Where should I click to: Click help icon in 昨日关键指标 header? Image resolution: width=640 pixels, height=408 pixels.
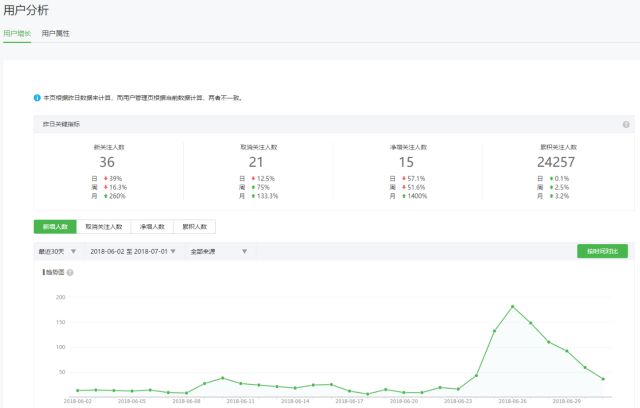pyautogui.click(x=626, y=125)
